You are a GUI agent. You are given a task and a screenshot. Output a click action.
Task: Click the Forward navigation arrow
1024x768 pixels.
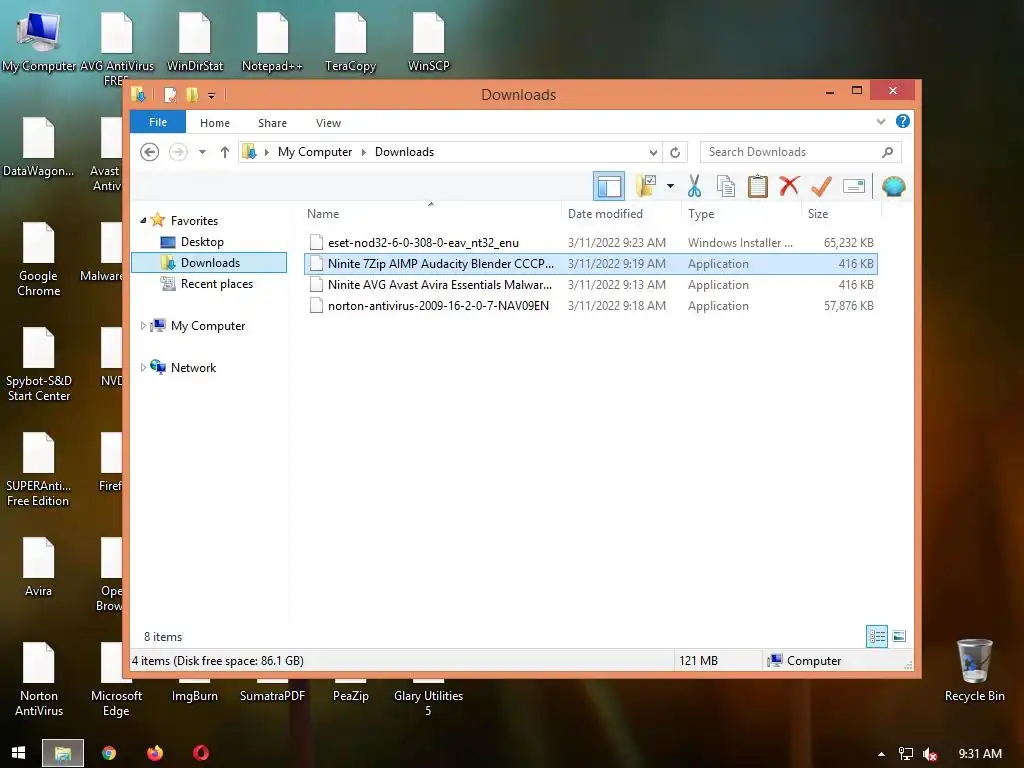[178, 152]
